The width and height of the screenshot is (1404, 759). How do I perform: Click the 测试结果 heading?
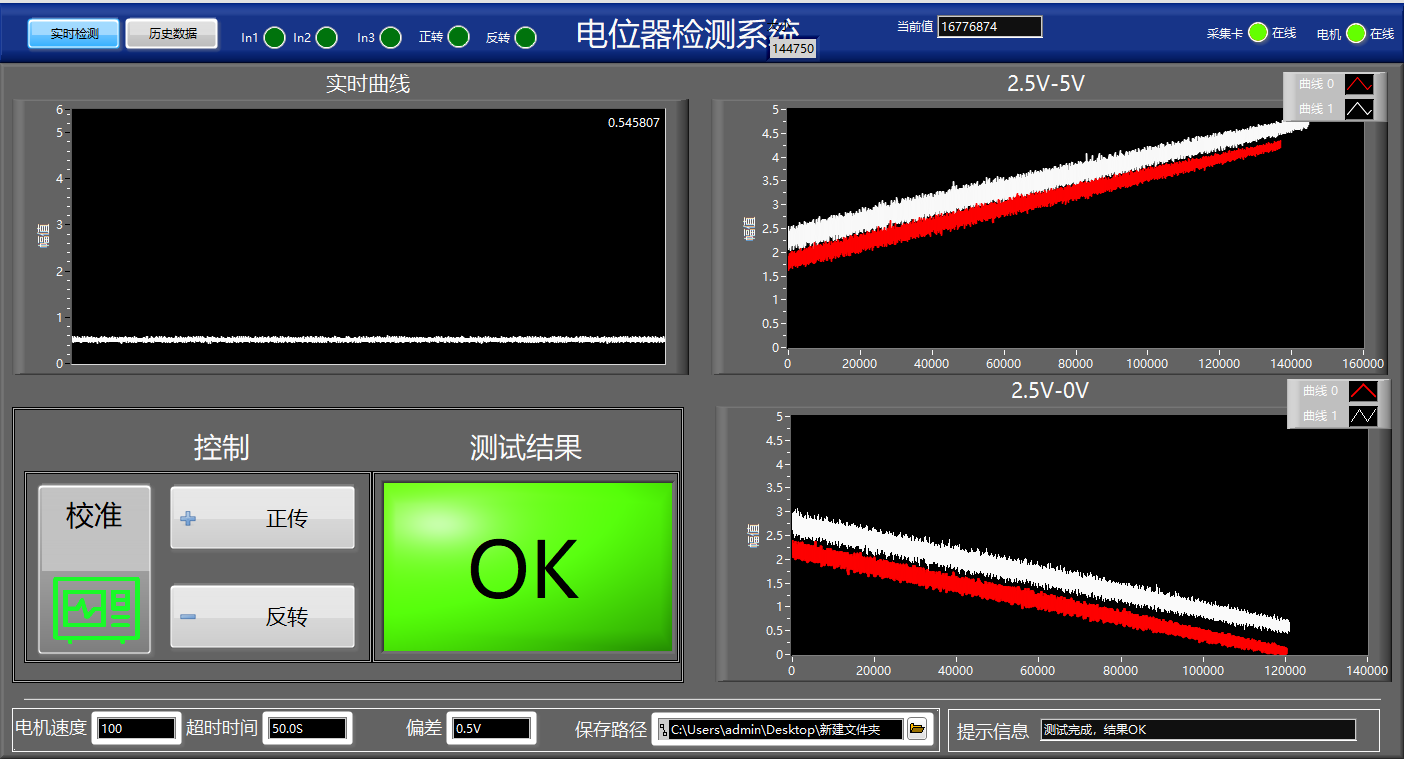coord(526,448)
